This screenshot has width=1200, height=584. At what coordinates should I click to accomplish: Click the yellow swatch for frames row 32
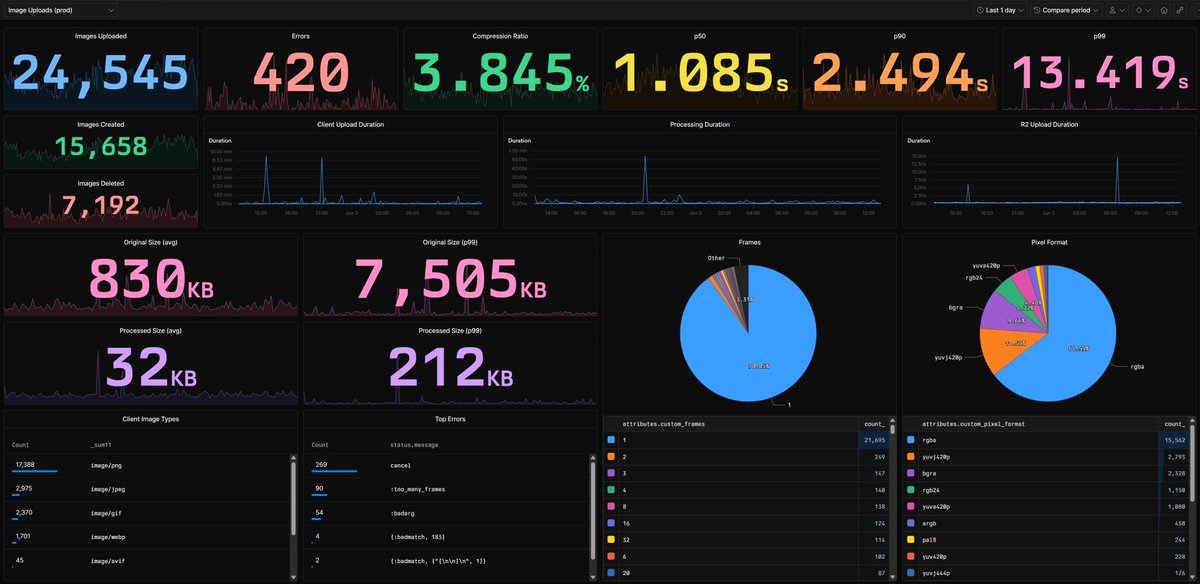612,538
